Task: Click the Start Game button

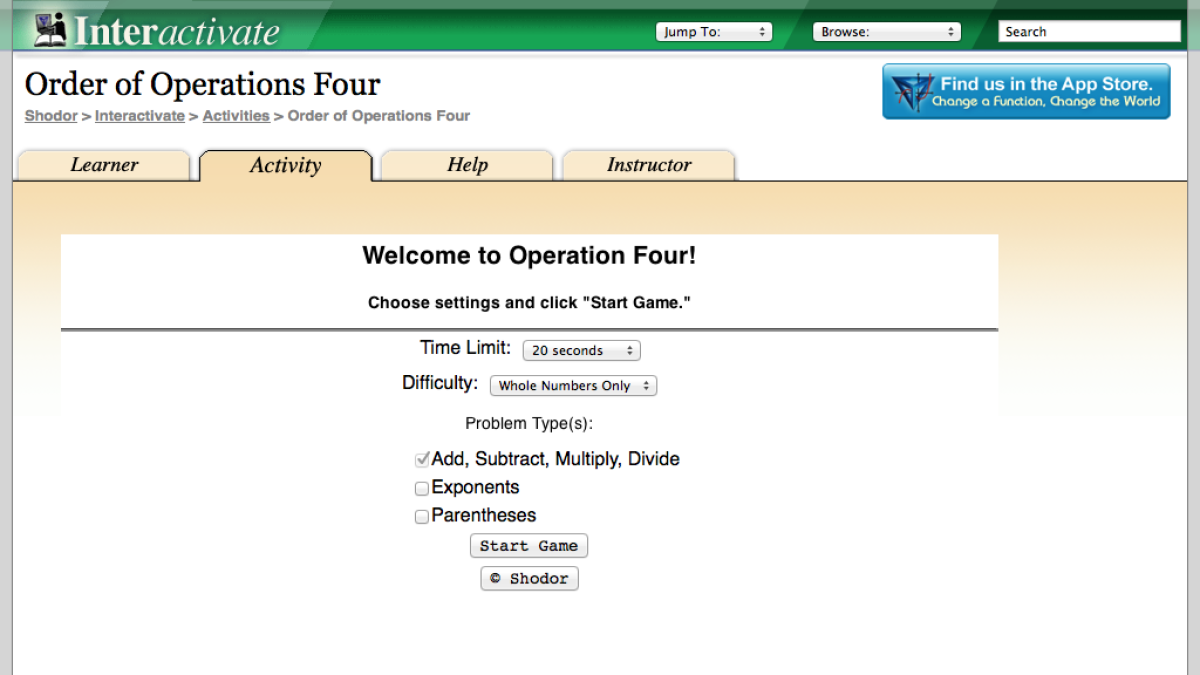Action: pos(529,545)
